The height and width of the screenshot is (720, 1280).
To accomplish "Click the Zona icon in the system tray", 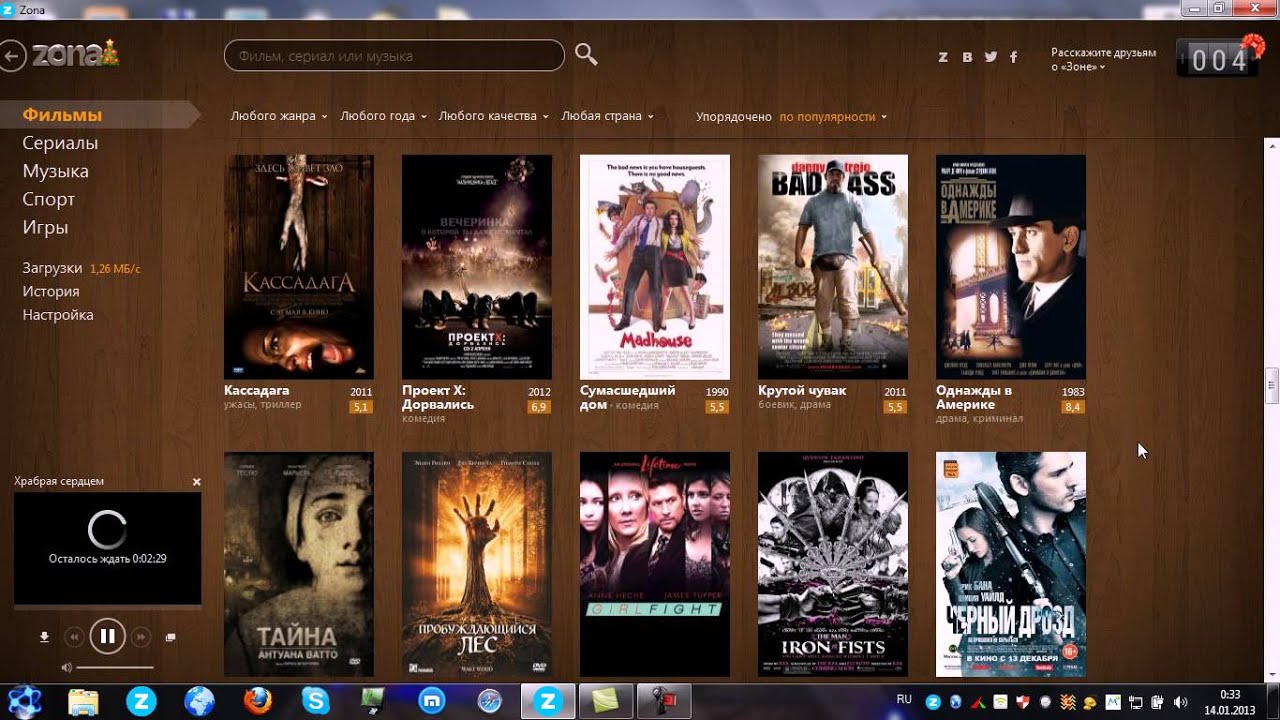I will pos(933,702).
